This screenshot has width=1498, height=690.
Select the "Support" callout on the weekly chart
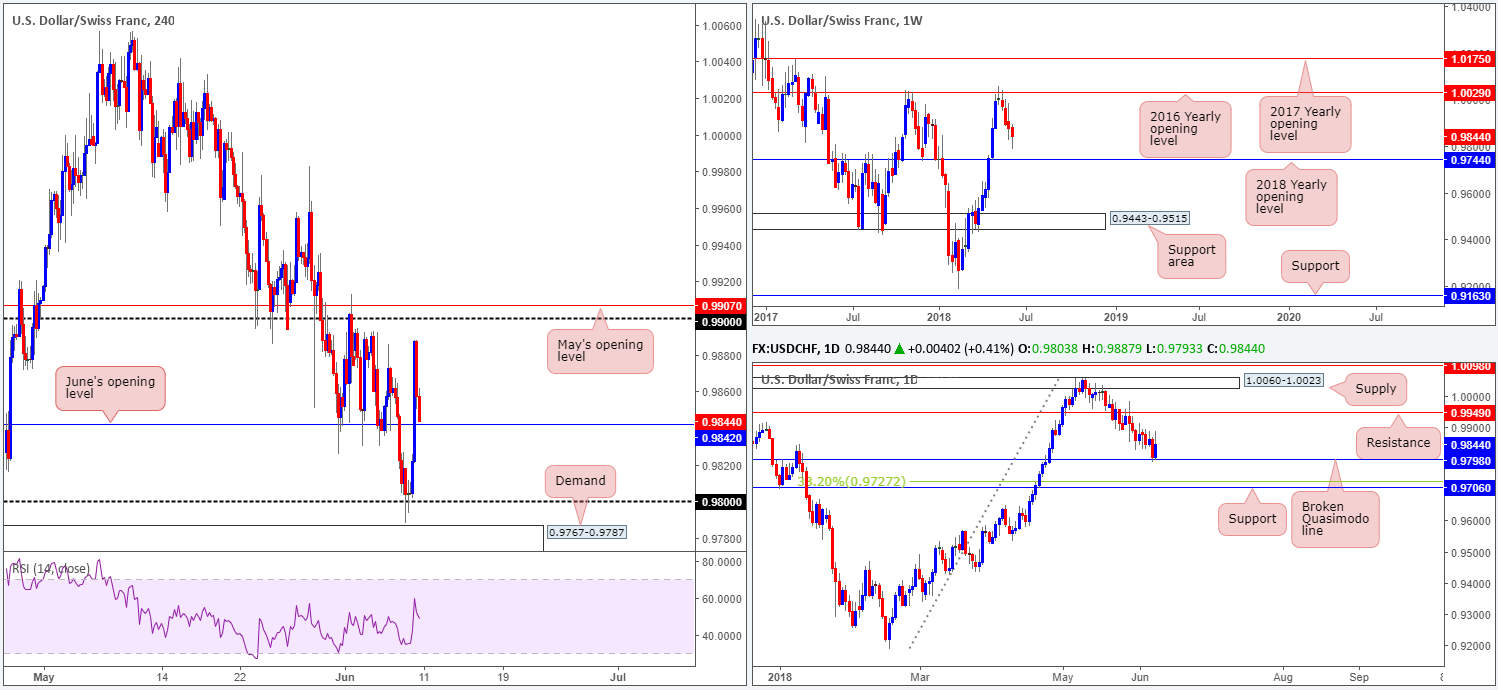(x=1314, y=267)
